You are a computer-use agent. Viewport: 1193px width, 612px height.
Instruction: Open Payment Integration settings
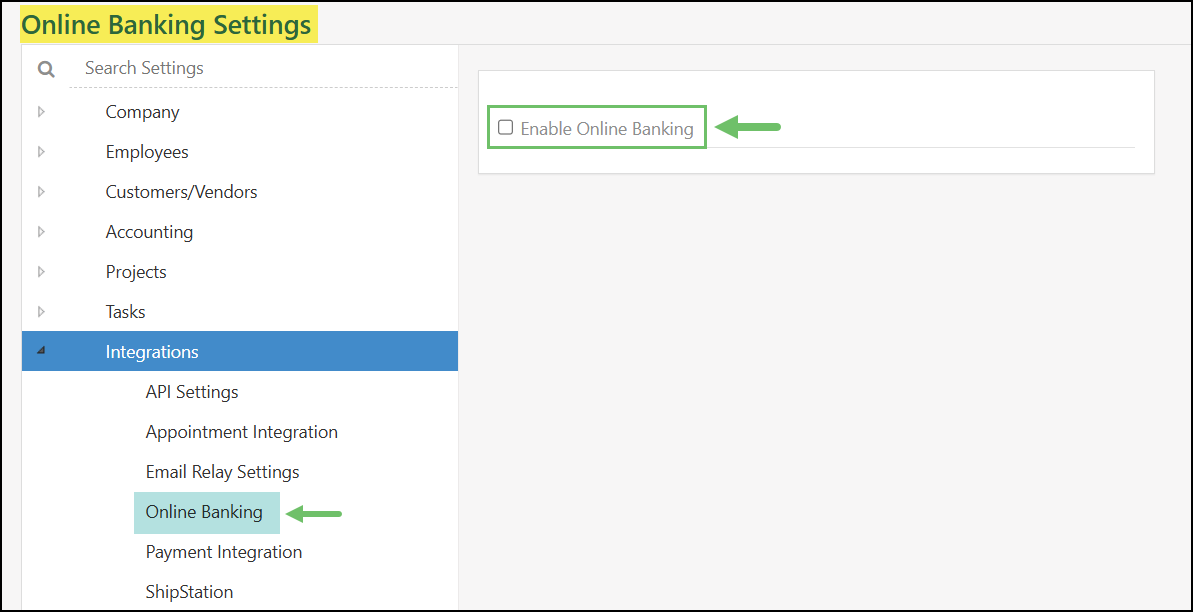[x=223, y=551]
